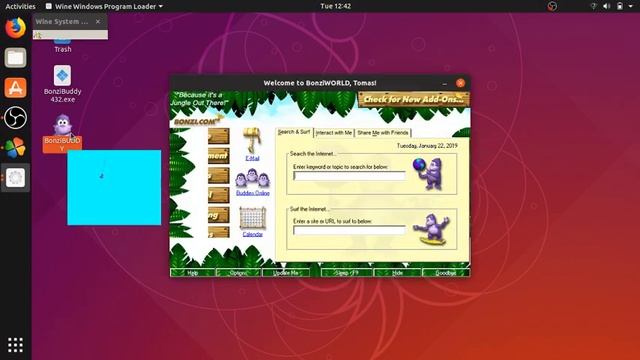The image size is (640, 360).
Task: Click the surfing gorilla image
Action: (432, 230)
